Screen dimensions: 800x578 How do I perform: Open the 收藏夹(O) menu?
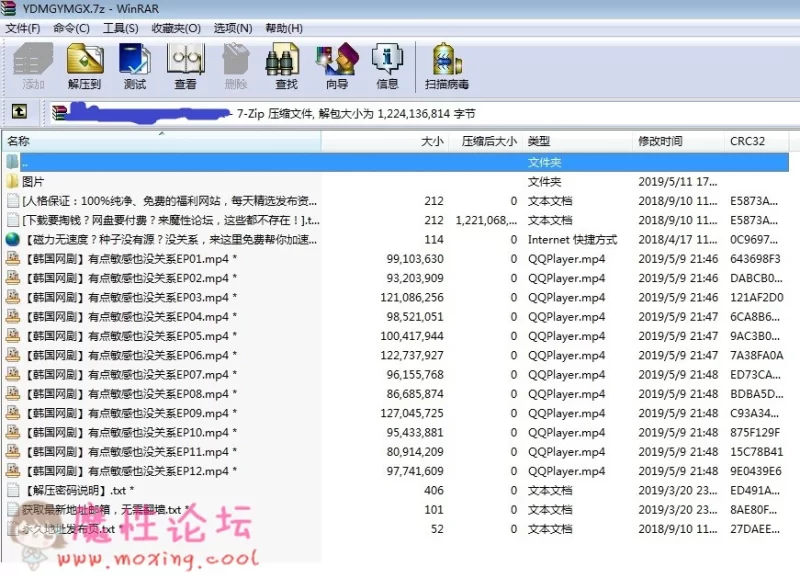click(x=176, y=28)
